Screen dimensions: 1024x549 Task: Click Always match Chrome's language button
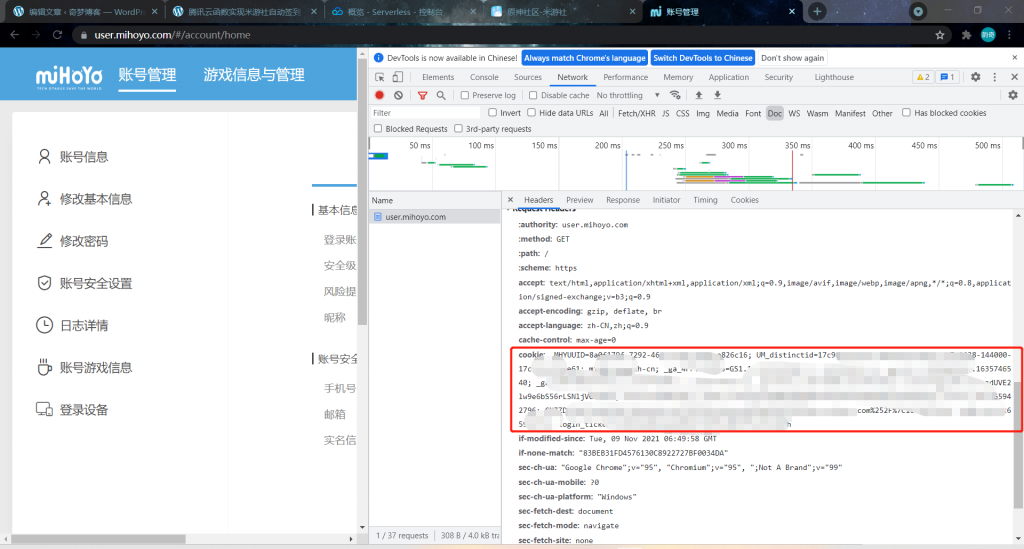(x=585, y=58)
